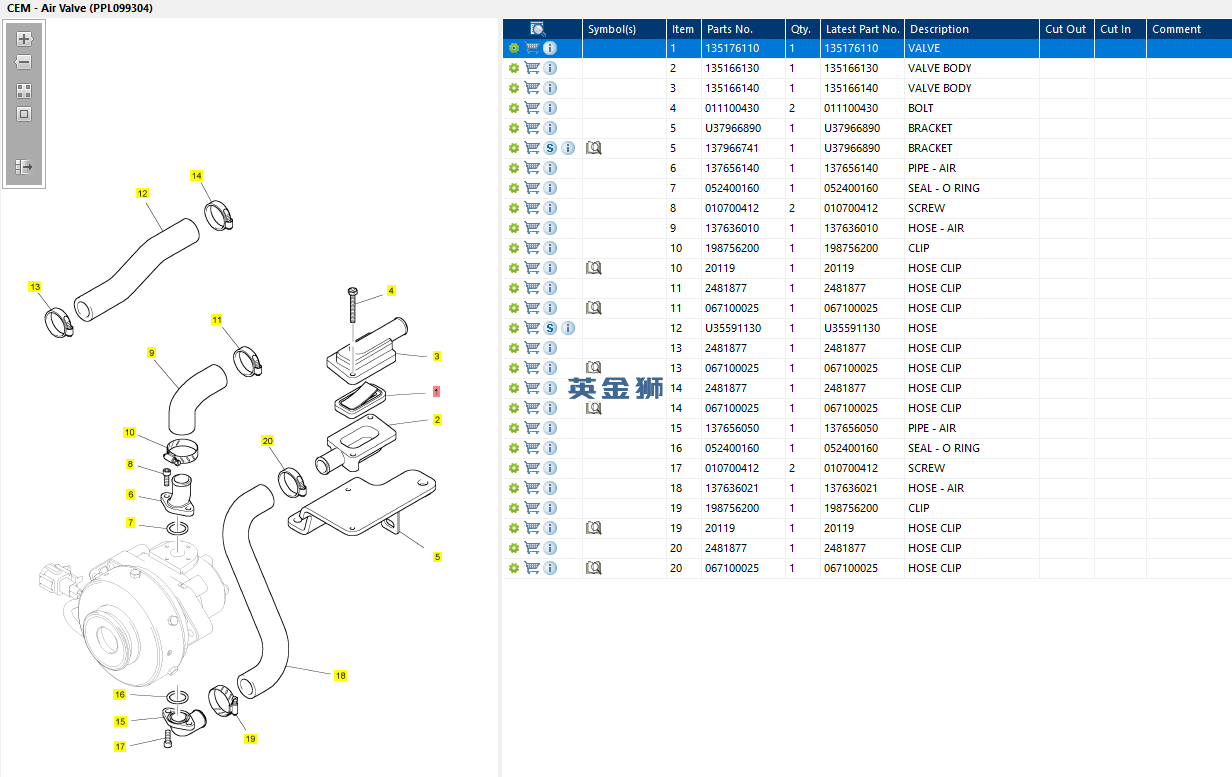The image size is (1232, 777).
Task: Click callout 12 hose label in diagram
Action: pyautogui.click(x=142, y=193)
